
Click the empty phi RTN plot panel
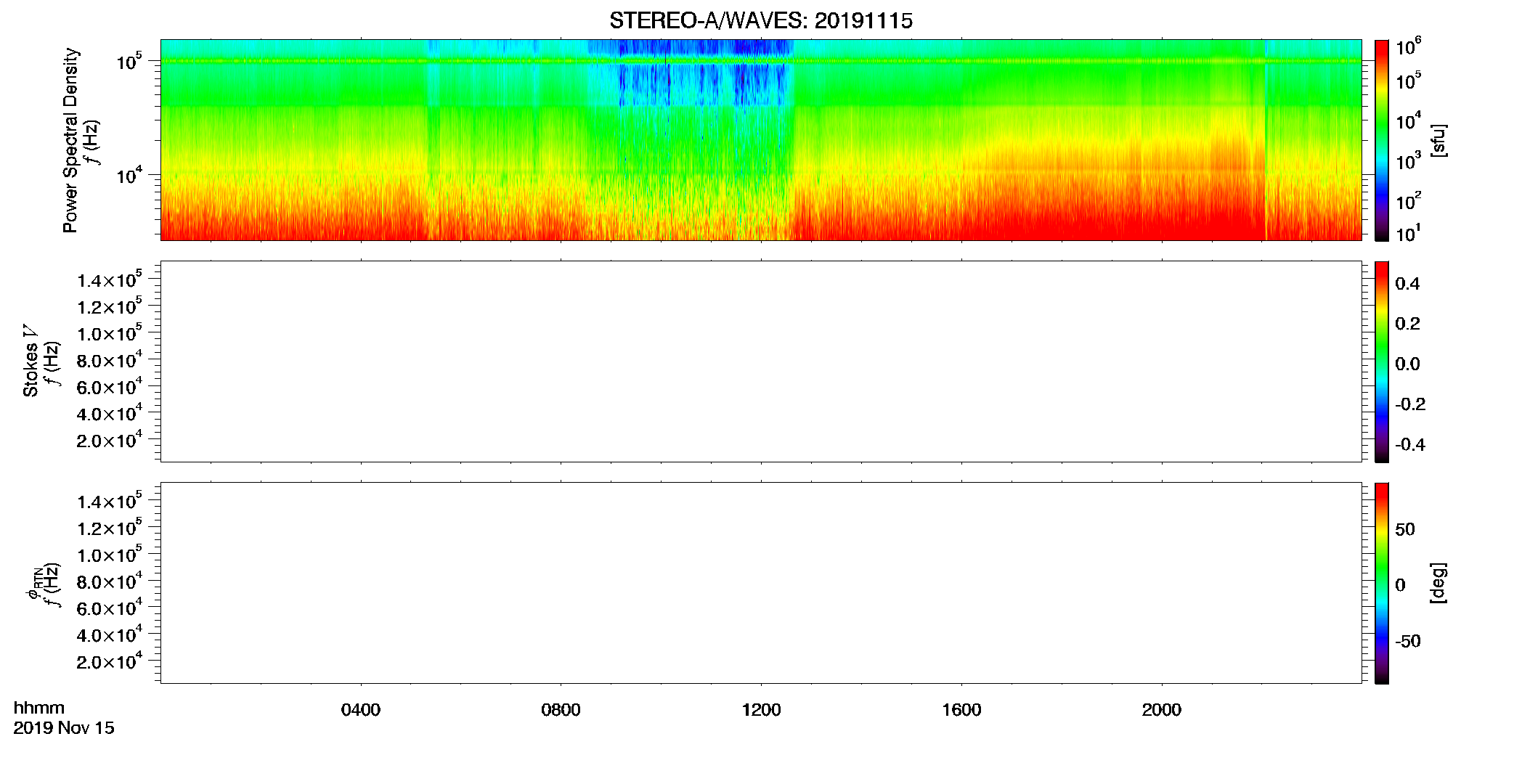(761, 583)
